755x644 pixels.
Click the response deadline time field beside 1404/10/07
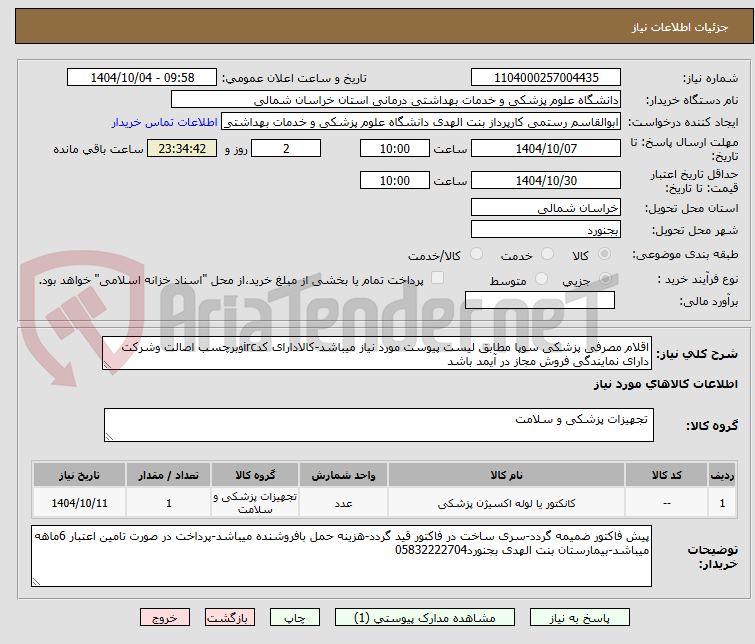pyautogui.click(x=395, y=148)
